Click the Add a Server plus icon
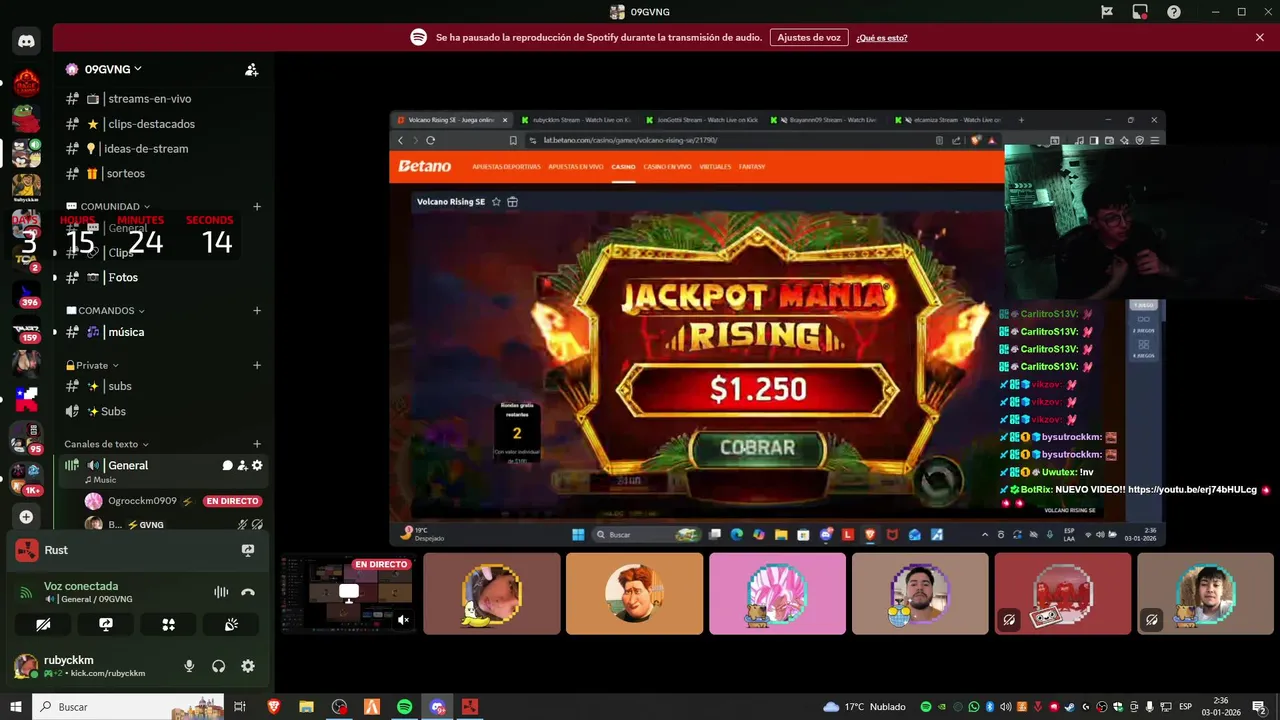The width and height of the screenshot is (1280, 720). pos(26,517)
